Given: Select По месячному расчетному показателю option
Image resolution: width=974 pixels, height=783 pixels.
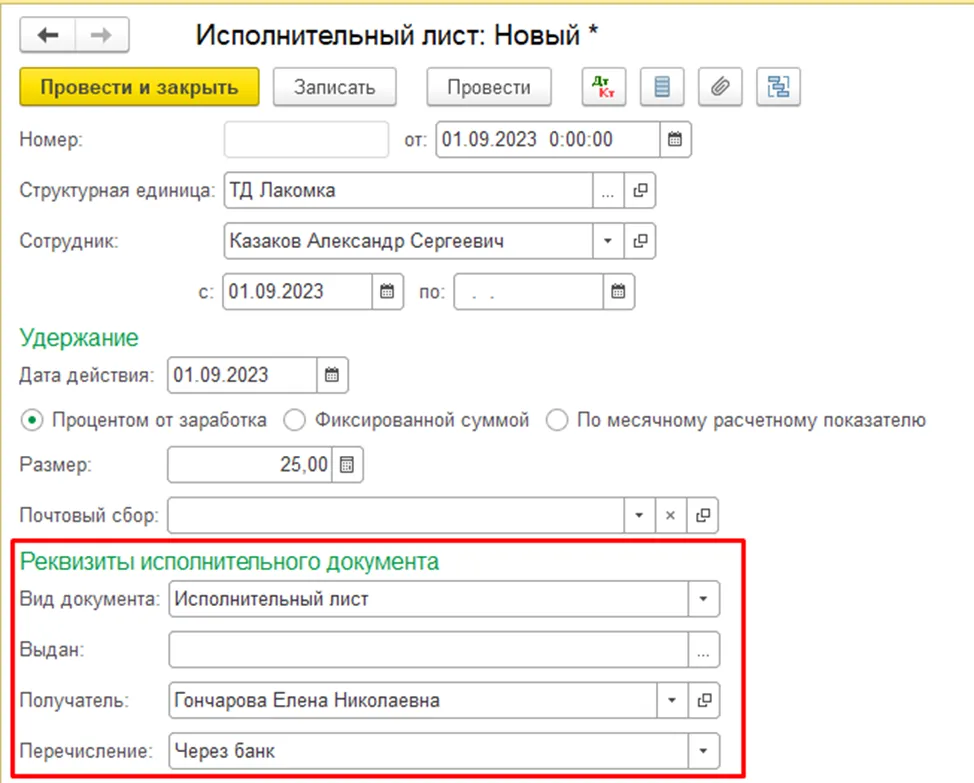Looking at the screenshot, I should pos(736,420).
